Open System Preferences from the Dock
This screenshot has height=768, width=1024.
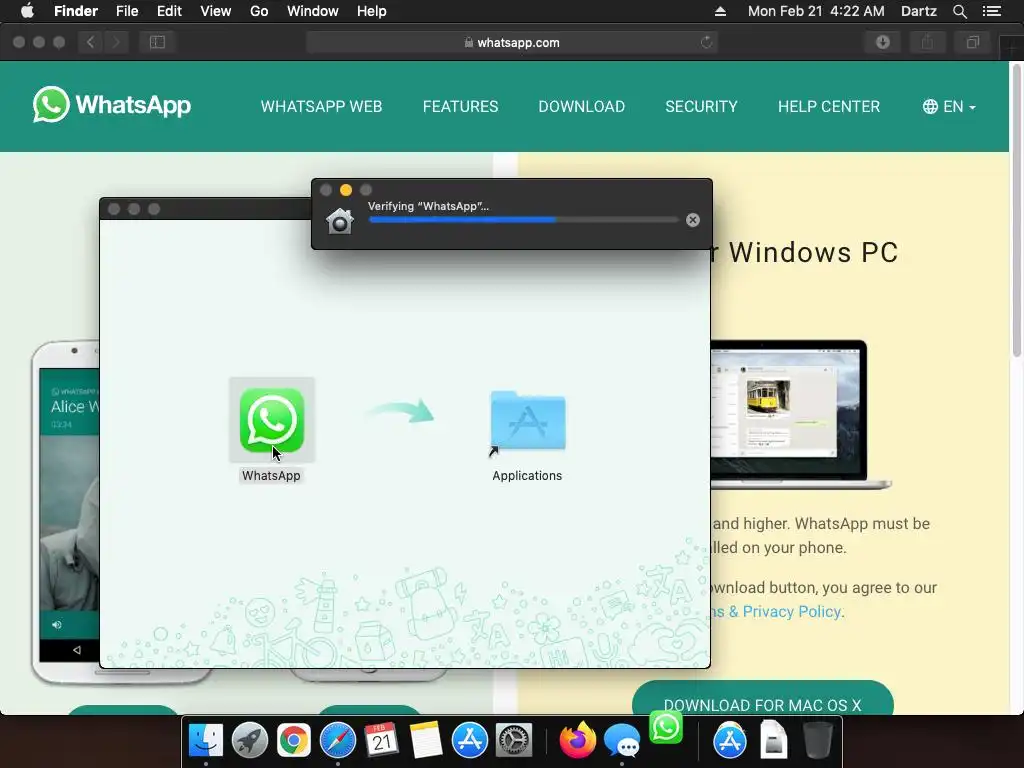click(514, 741)
